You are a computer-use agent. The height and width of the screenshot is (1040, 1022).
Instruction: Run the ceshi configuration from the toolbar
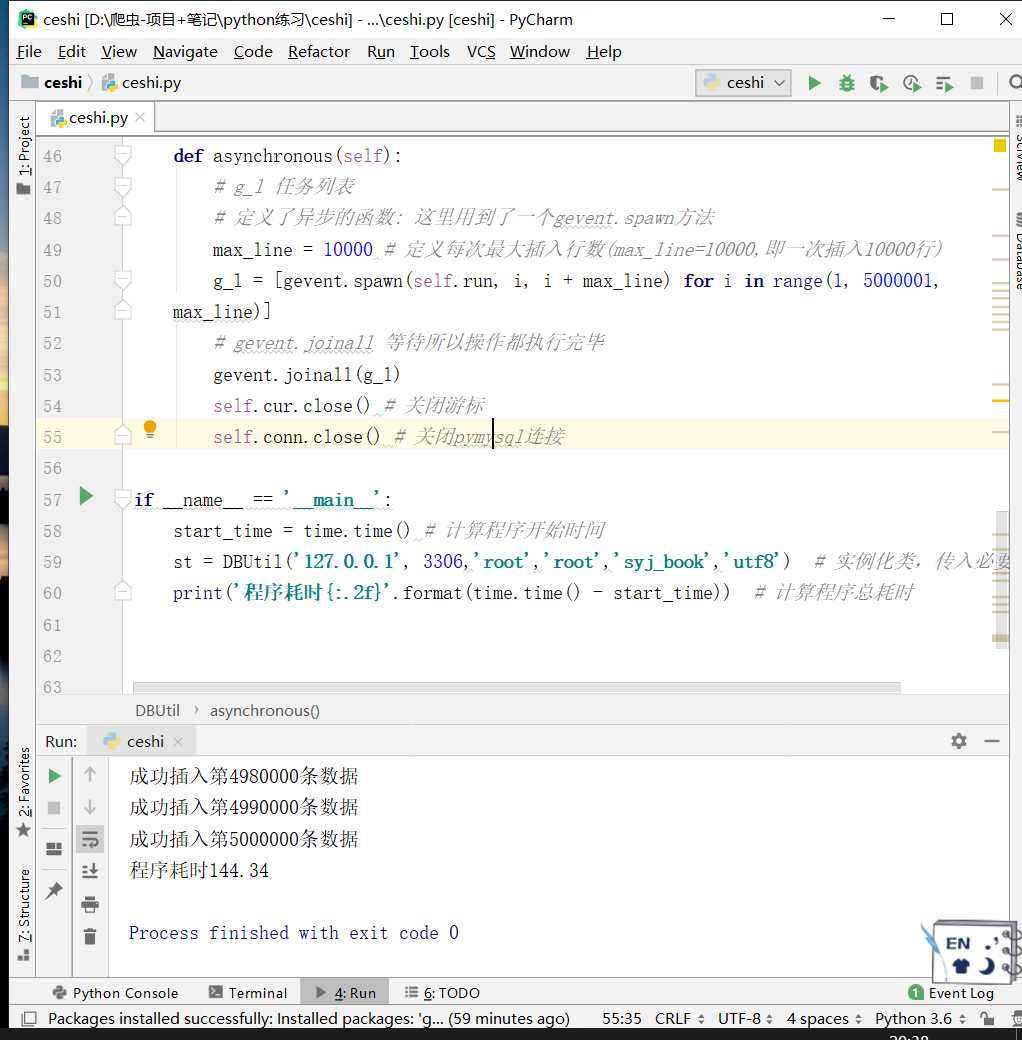(814, 83)
